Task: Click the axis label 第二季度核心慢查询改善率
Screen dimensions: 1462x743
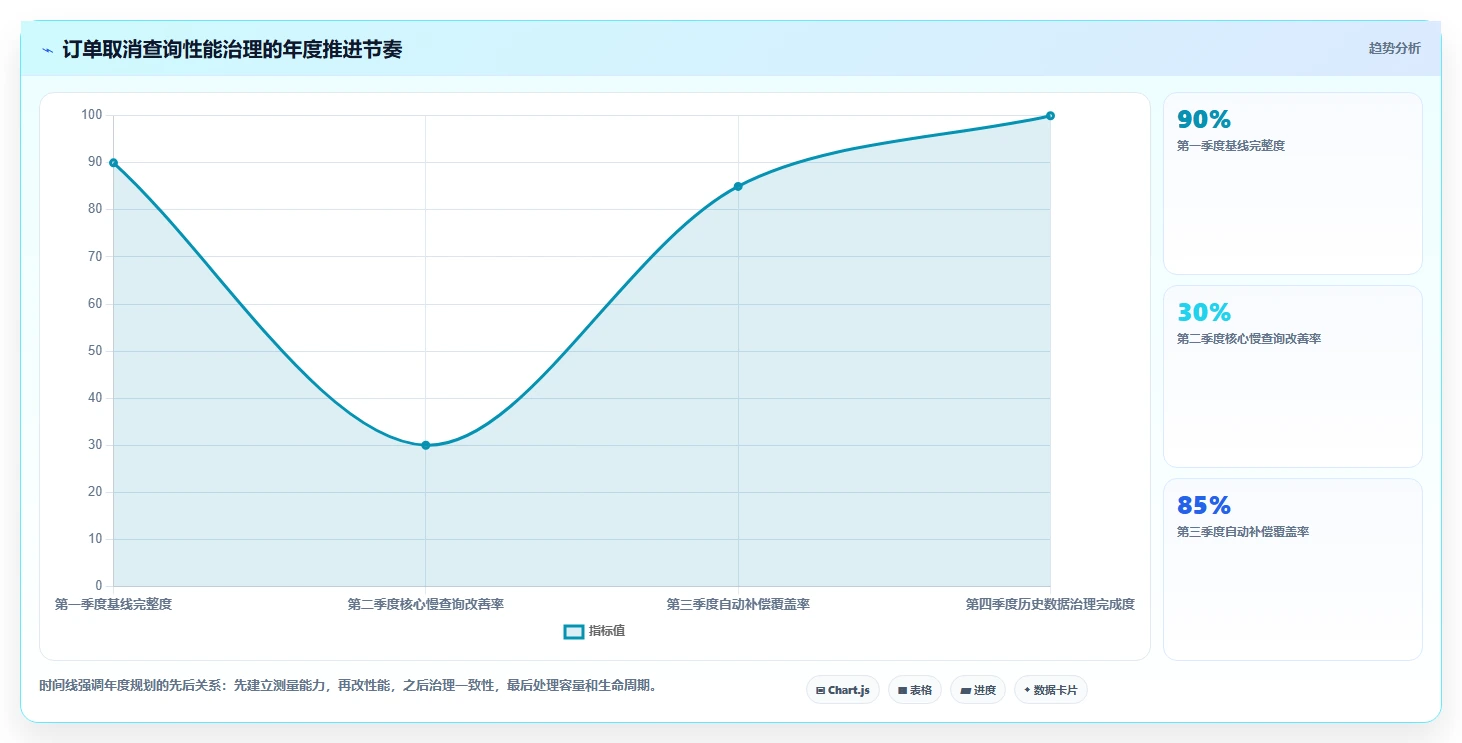Action: pyautogui.click(x=425, y=604)
